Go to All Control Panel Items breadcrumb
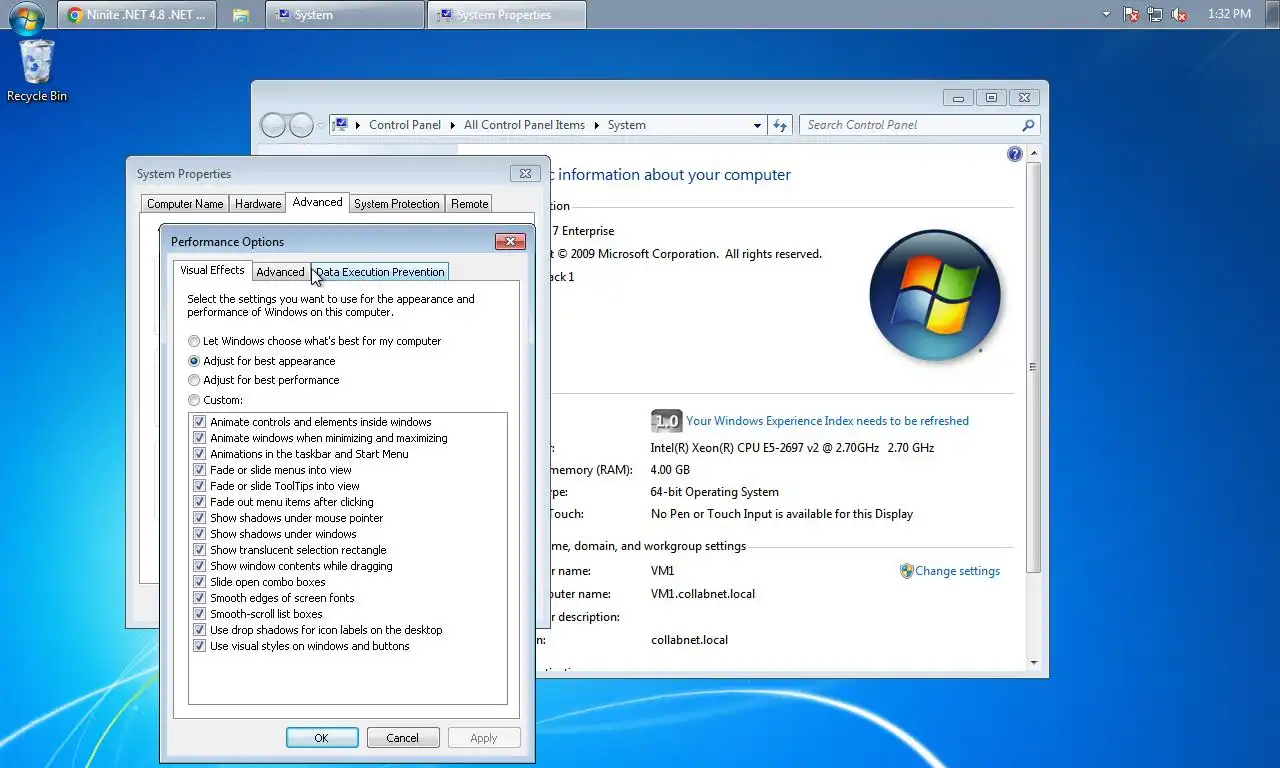 pyautogui.click(x=524, y=125)
